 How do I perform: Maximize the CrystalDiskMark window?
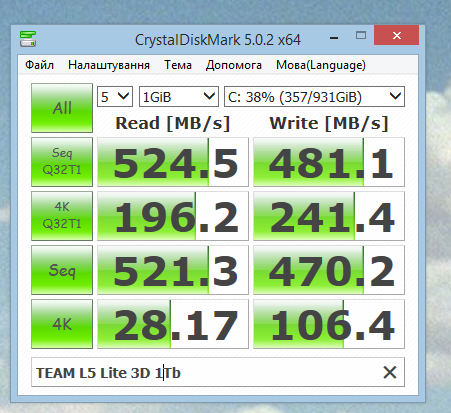361,35
